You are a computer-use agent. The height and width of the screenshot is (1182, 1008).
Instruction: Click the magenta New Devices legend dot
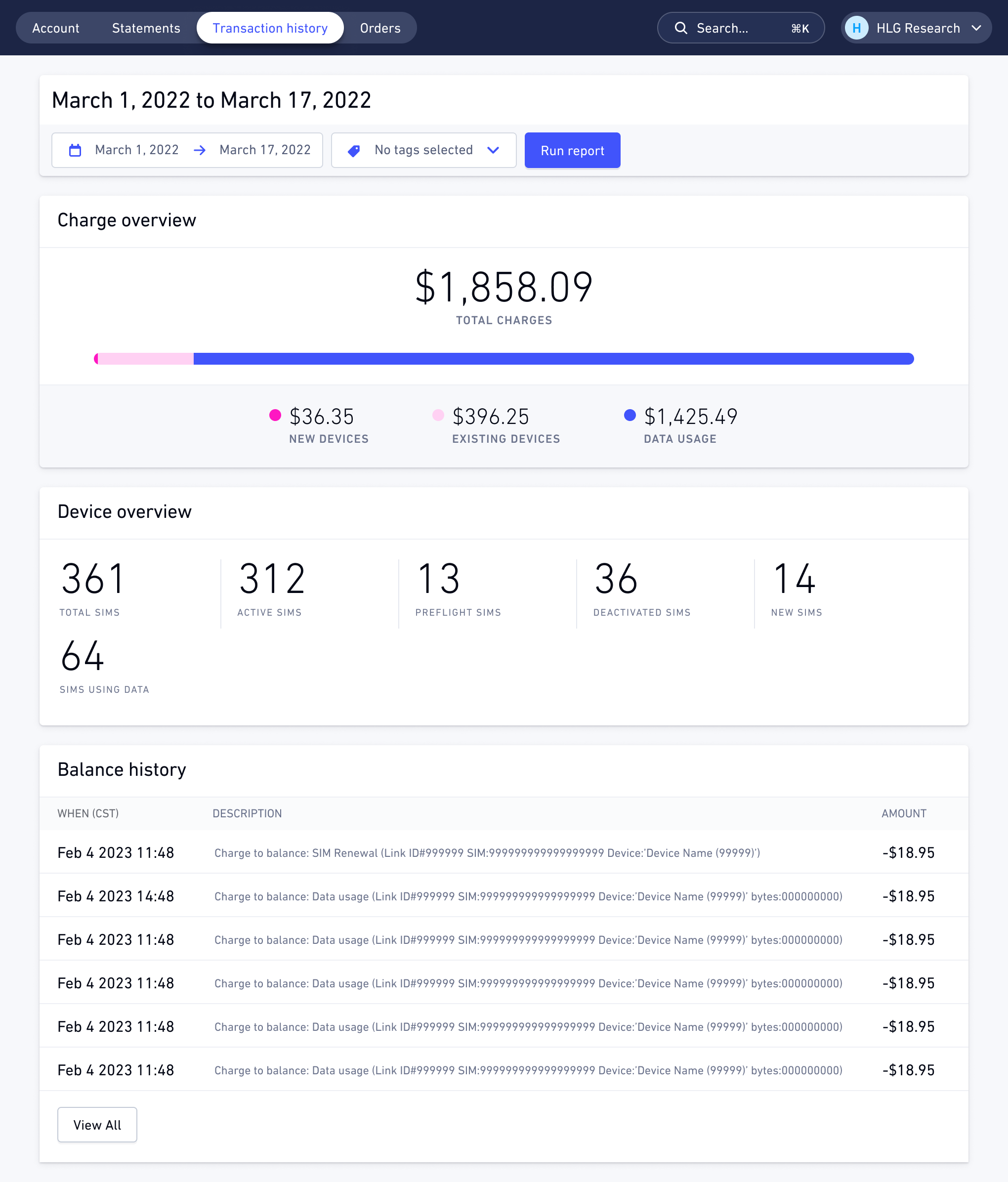pos(275,415)
